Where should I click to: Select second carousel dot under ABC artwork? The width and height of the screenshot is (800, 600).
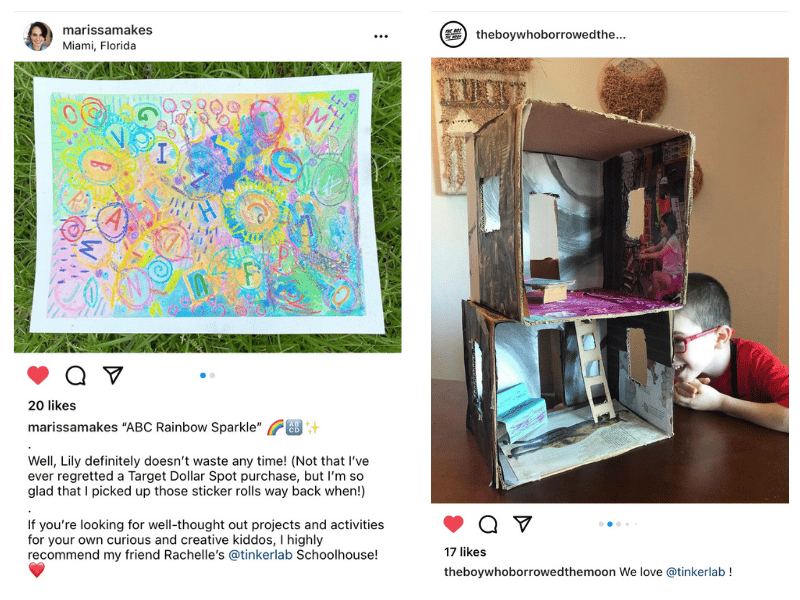pyautogui.click(x=212, y=376)
